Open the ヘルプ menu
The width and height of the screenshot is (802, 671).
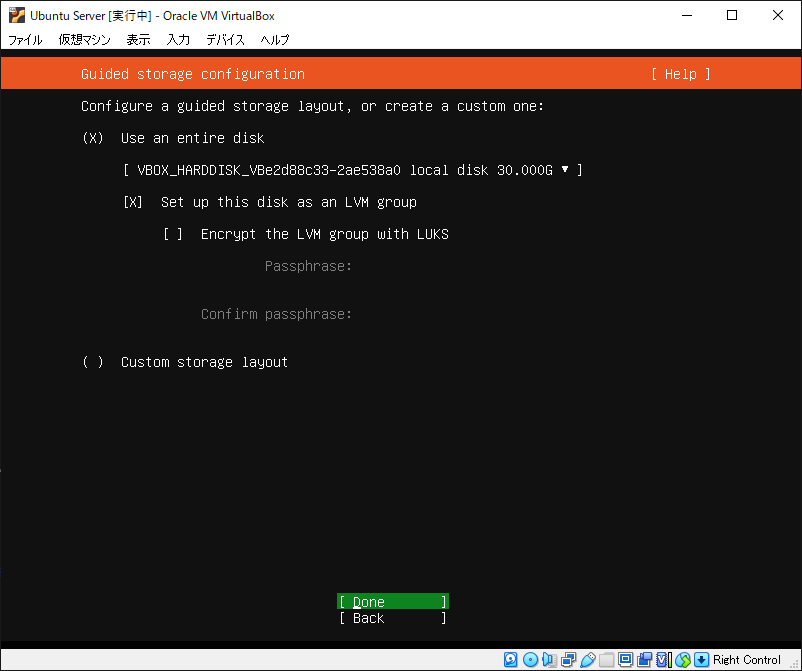[275, 39]
